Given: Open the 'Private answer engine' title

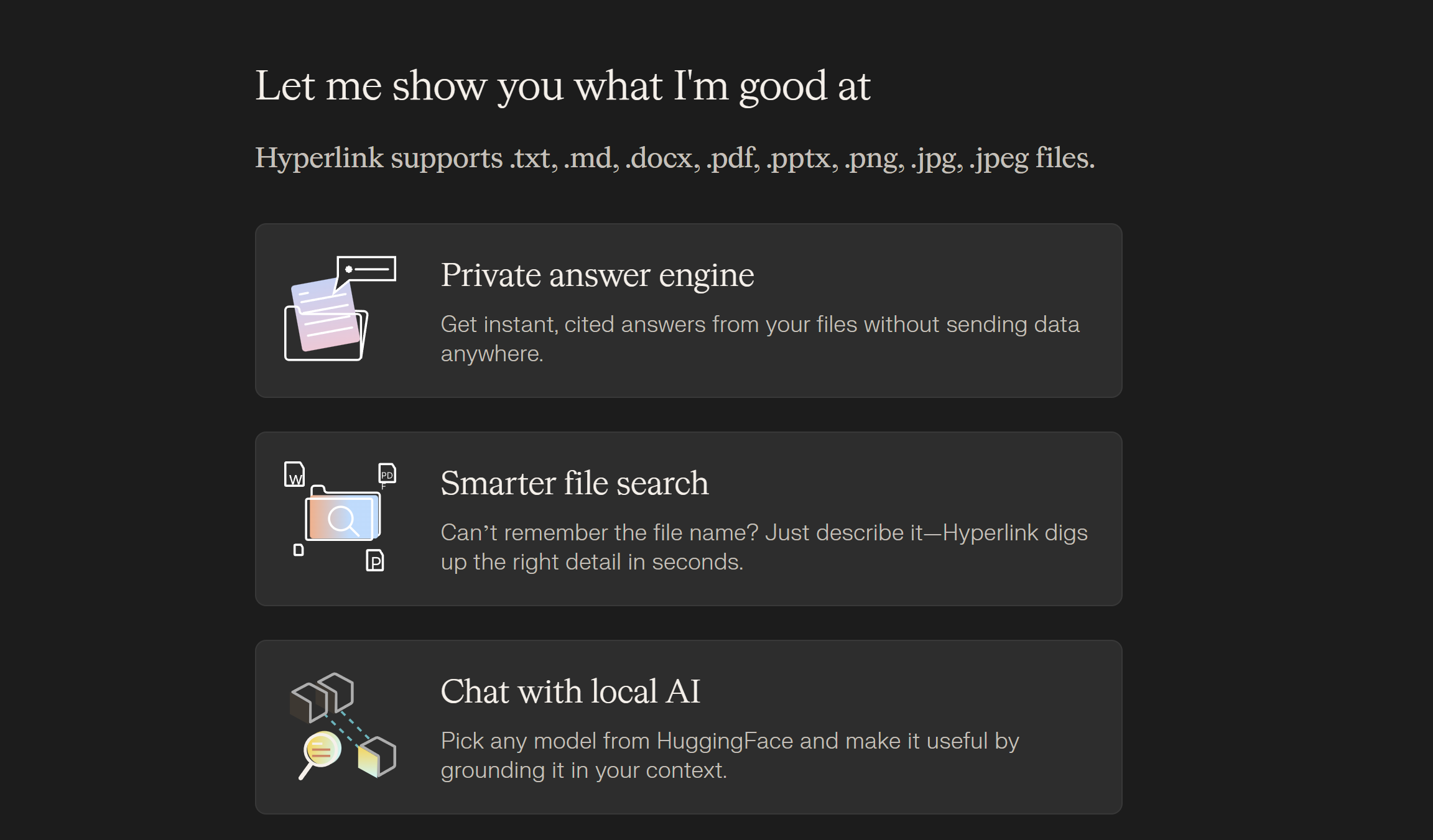Looking at the screenshot, I should 597,275.
